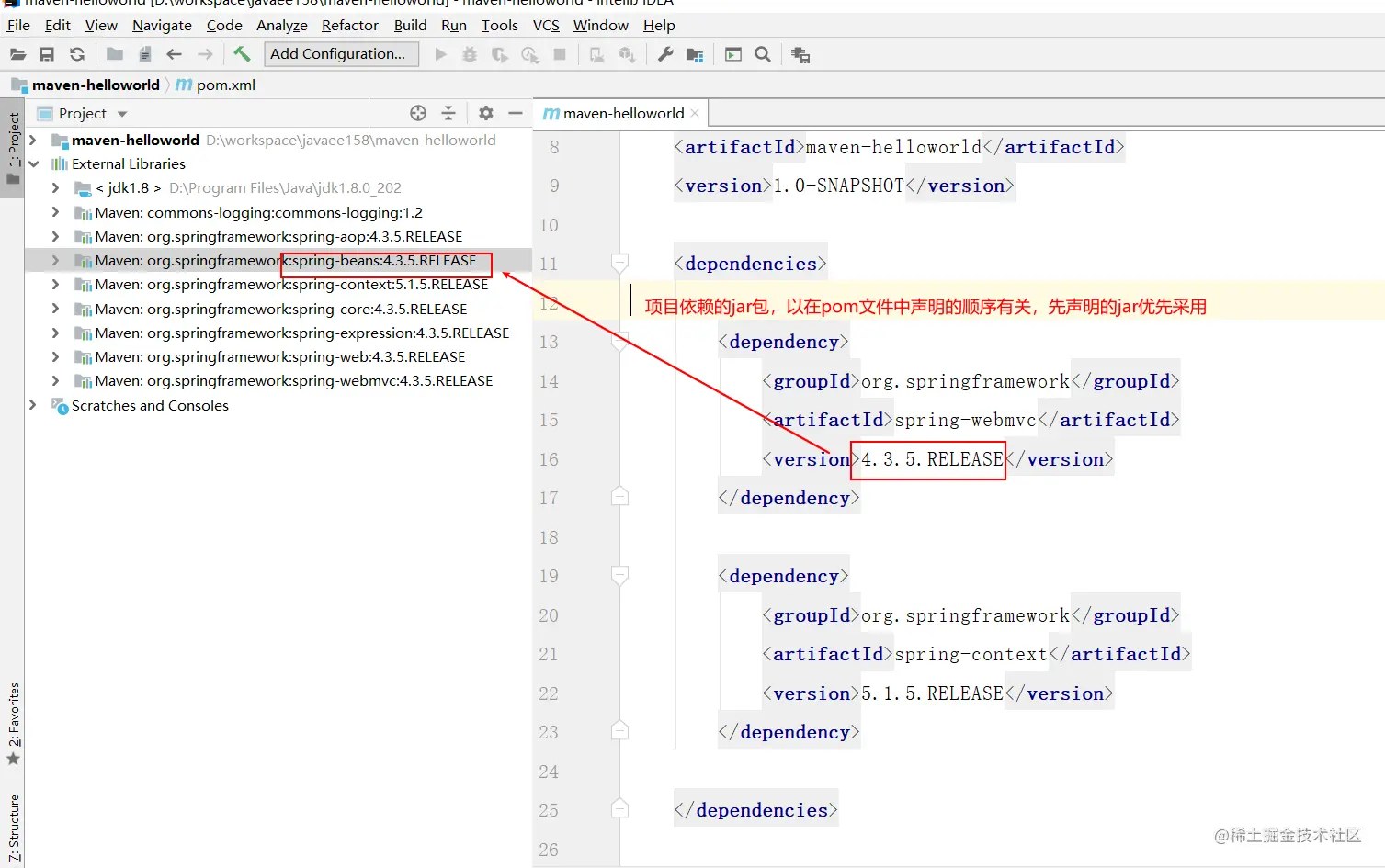Click fold end marker at line 25
Screen dimensions: 1385x868
pos(620,809)
